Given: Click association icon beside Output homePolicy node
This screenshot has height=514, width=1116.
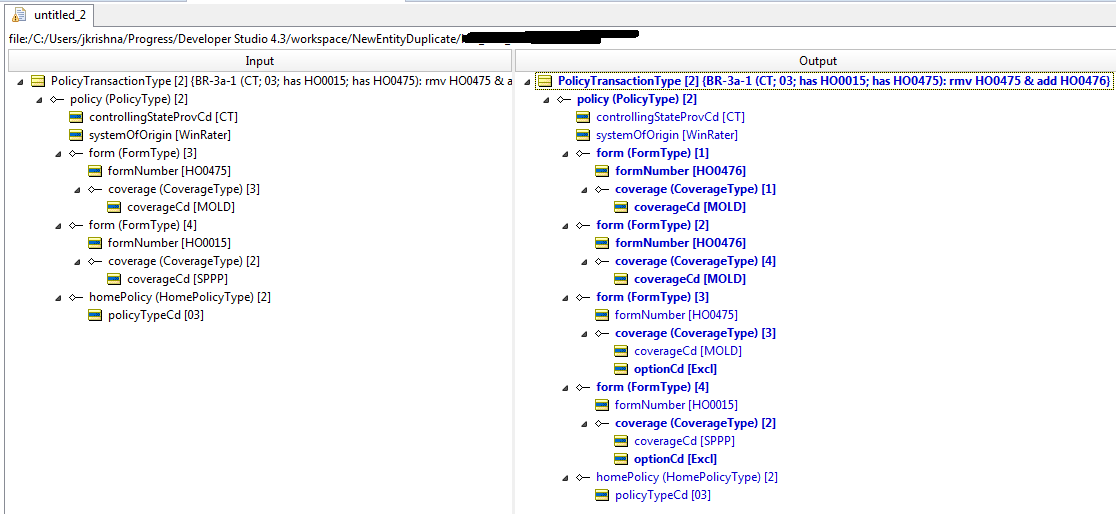Looking at the screenshot, I should (583, 478).
